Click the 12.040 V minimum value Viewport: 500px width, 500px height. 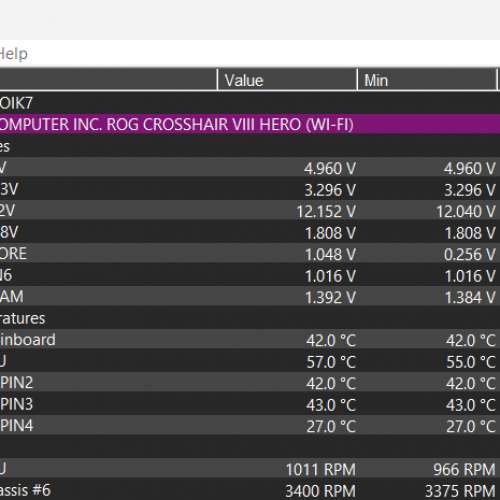(466, 212)
